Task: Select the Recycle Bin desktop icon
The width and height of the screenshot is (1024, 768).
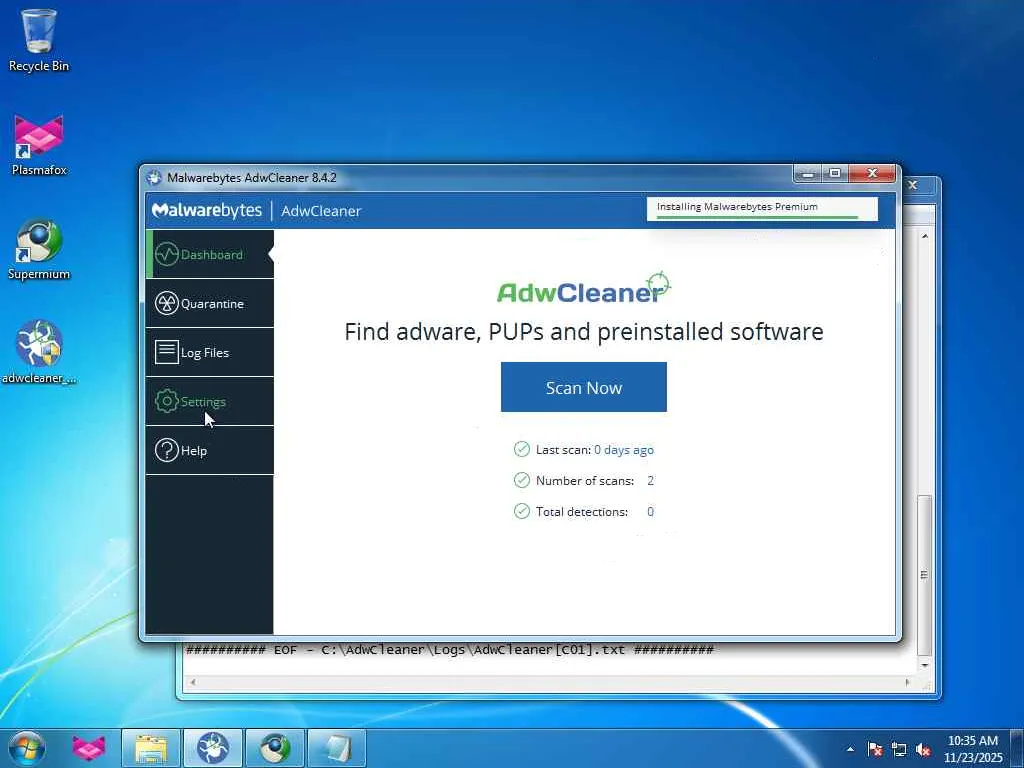Action: pyautogui.click(x=39, y=40)
